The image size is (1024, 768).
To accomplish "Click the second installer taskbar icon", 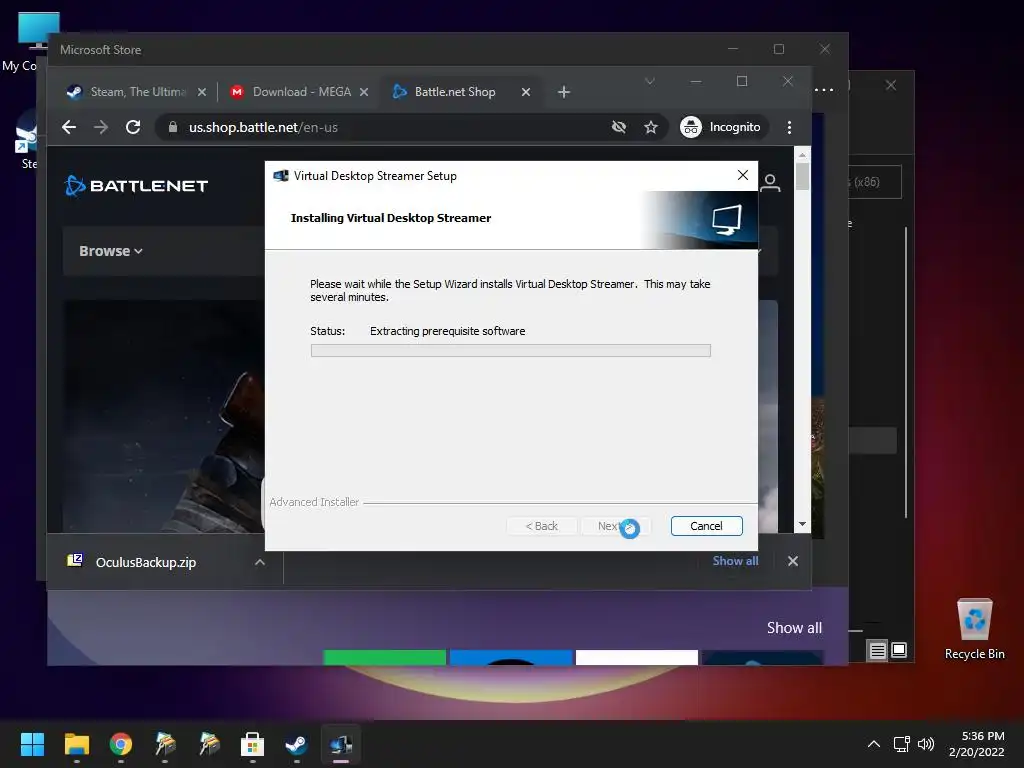I will click(209, 744).
